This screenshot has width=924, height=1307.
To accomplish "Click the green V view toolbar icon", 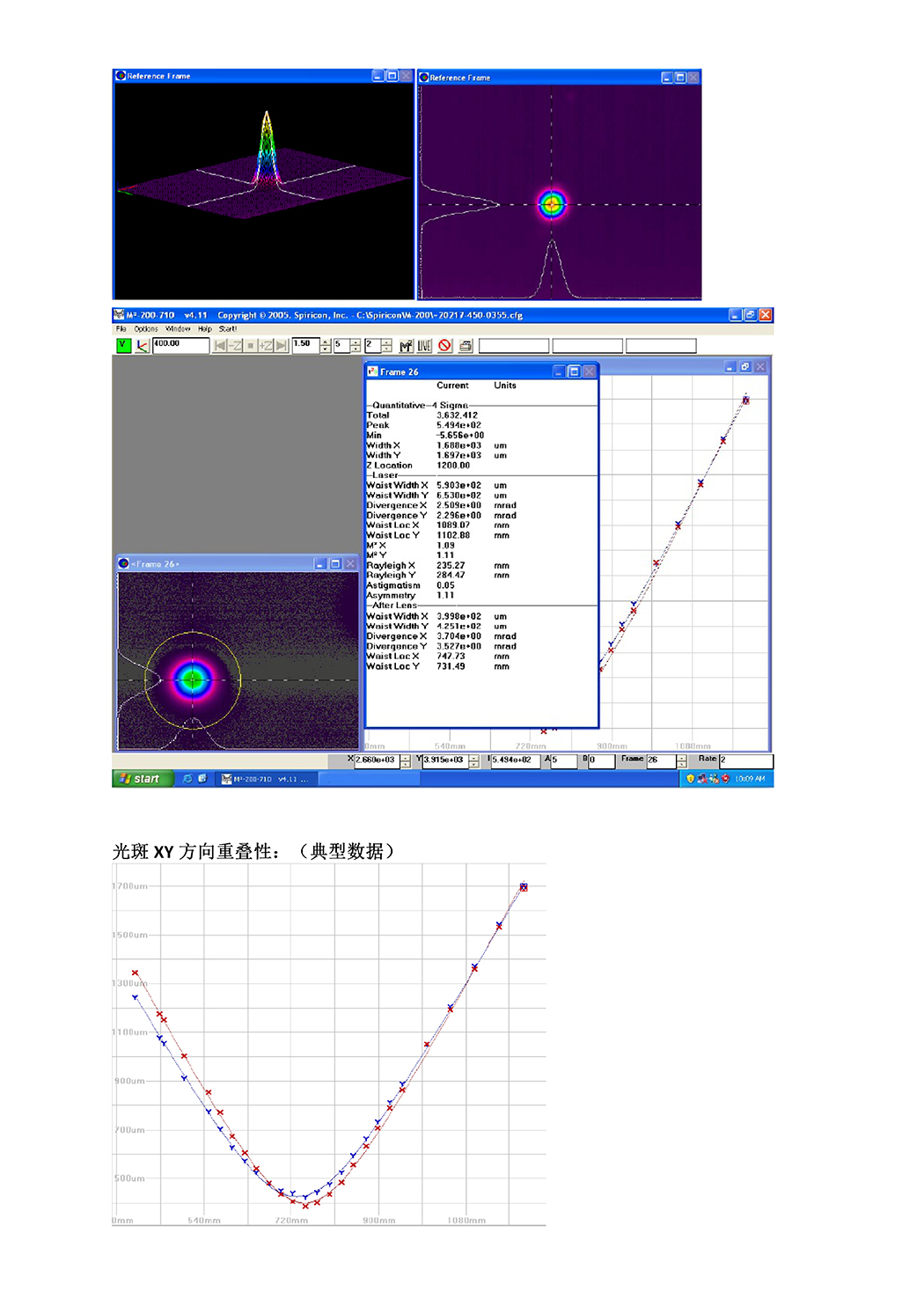I will point(123,346).
